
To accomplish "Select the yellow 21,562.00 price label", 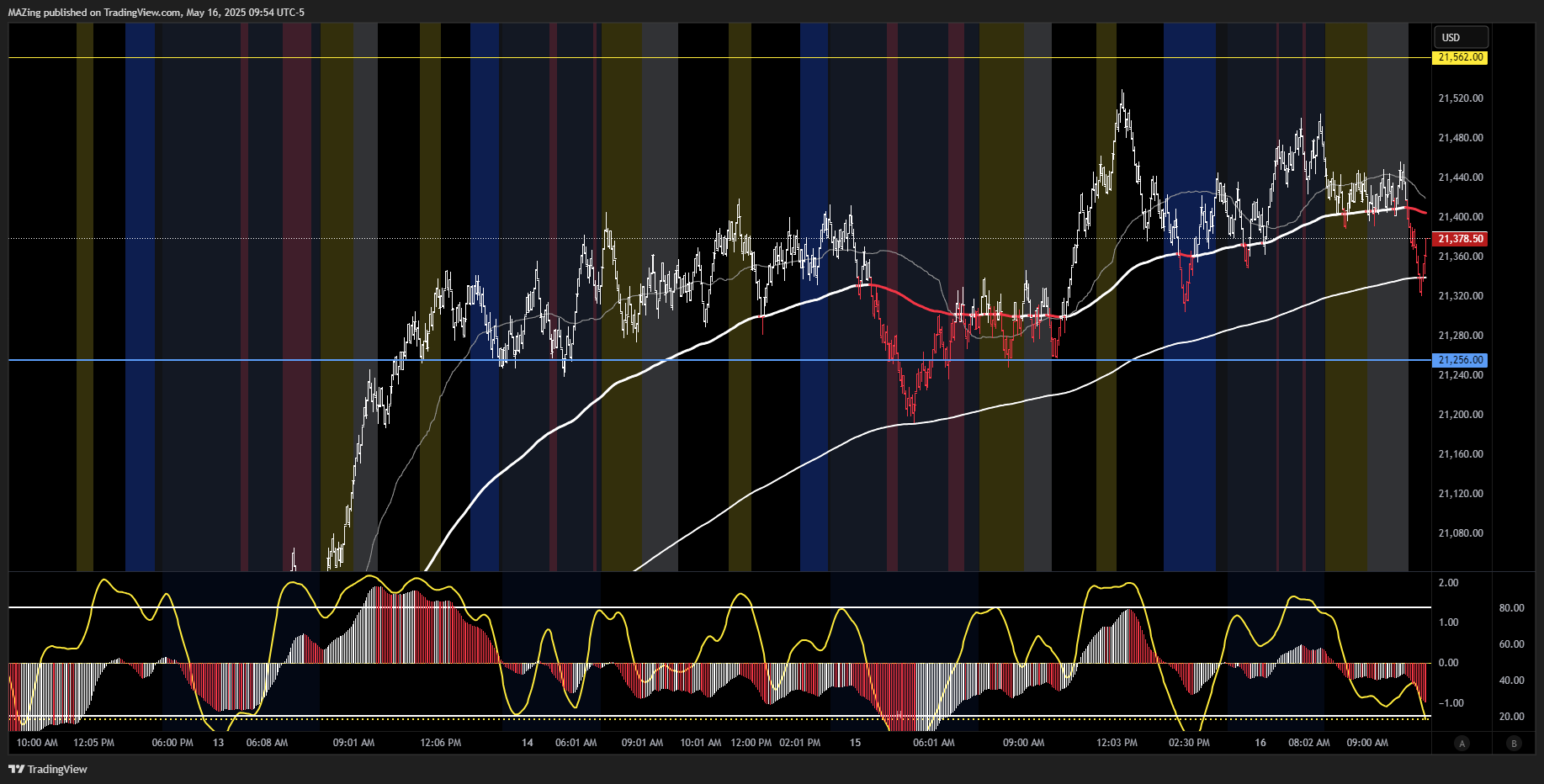I will coord(1461,57).
